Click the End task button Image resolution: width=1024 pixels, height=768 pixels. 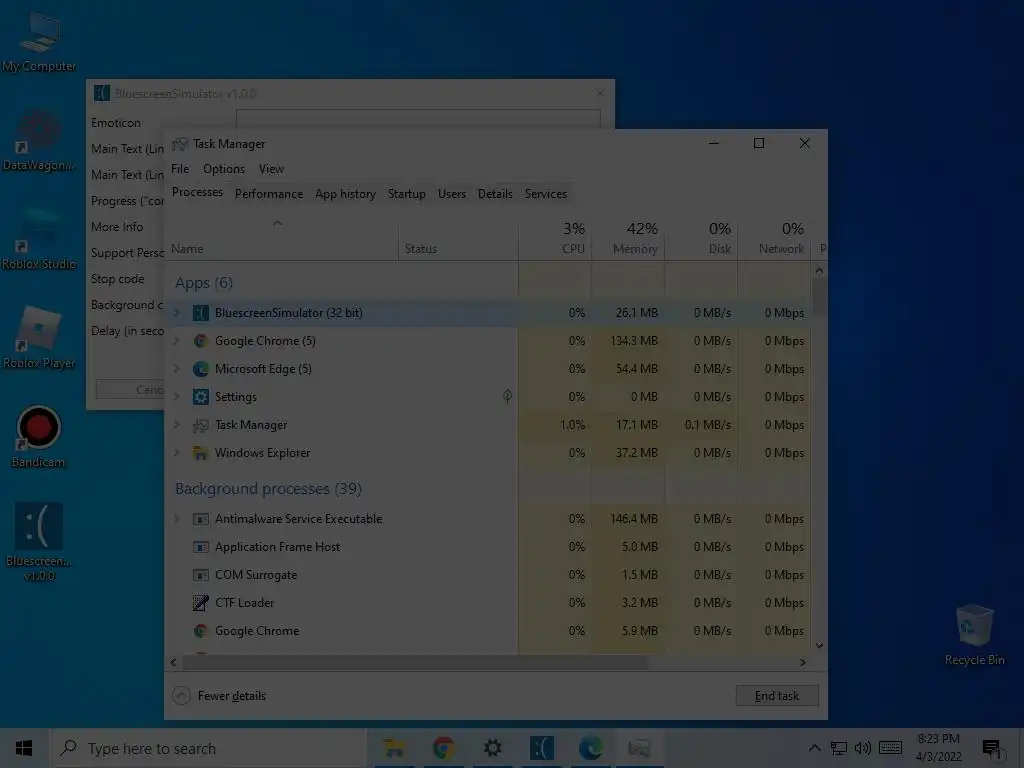(777, 696)
